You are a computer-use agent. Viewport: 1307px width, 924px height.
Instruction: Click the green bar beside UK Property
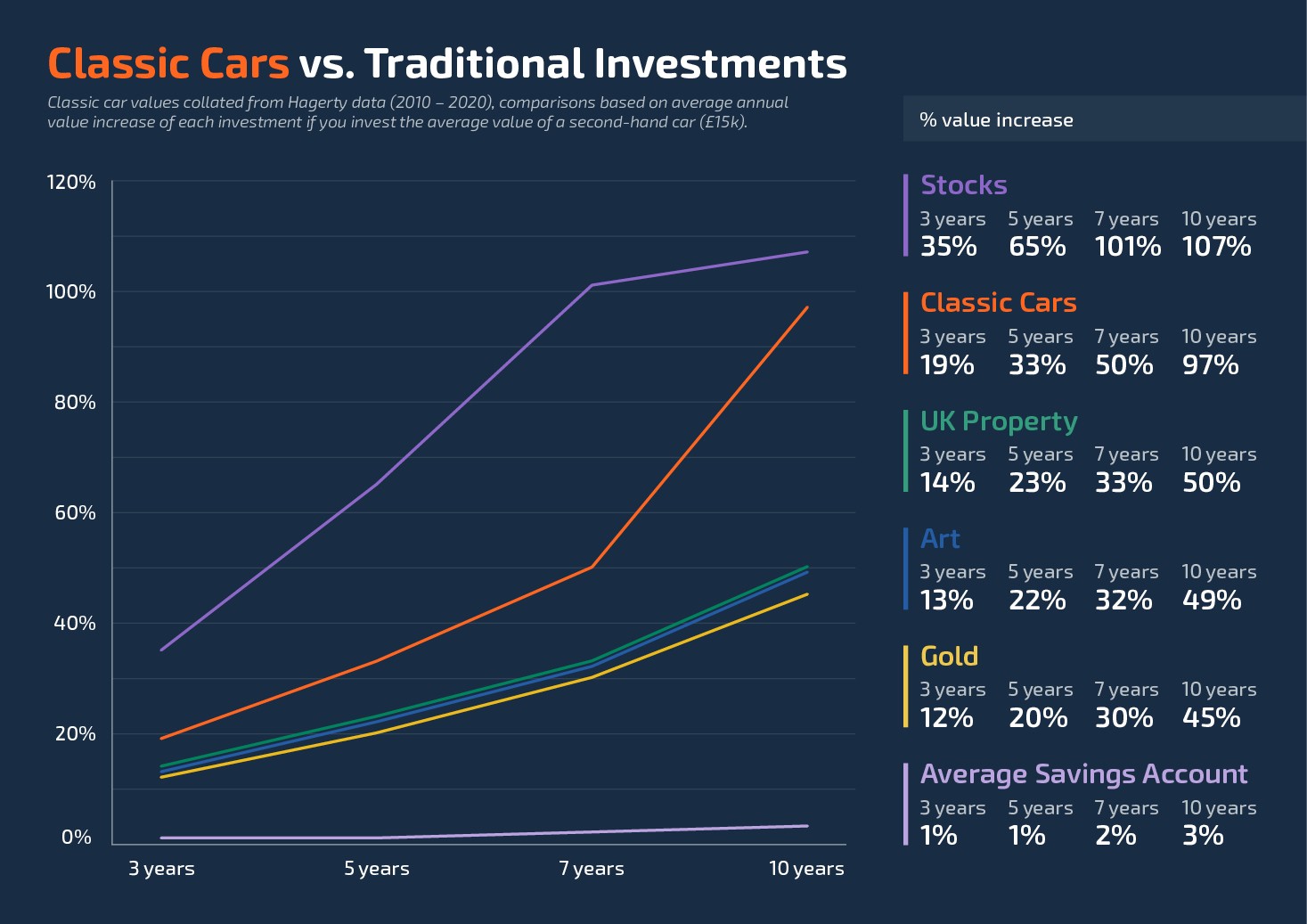pos(905,451)
